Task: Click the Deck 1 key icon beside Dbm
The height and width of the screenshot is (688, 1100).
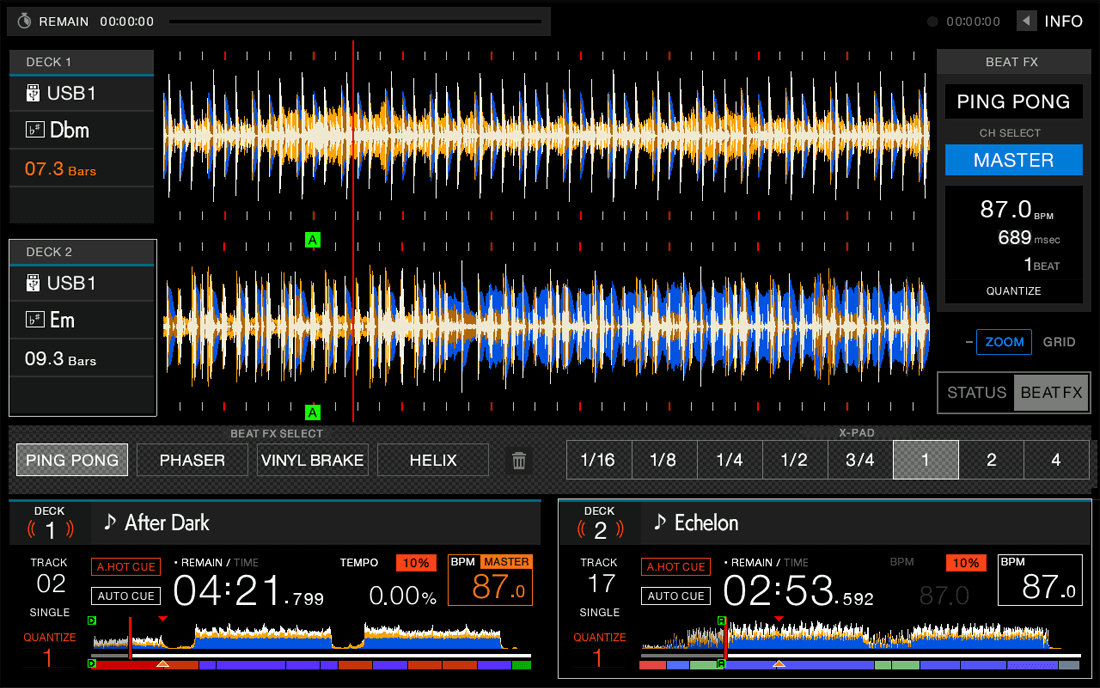Action: click(35, 130)
